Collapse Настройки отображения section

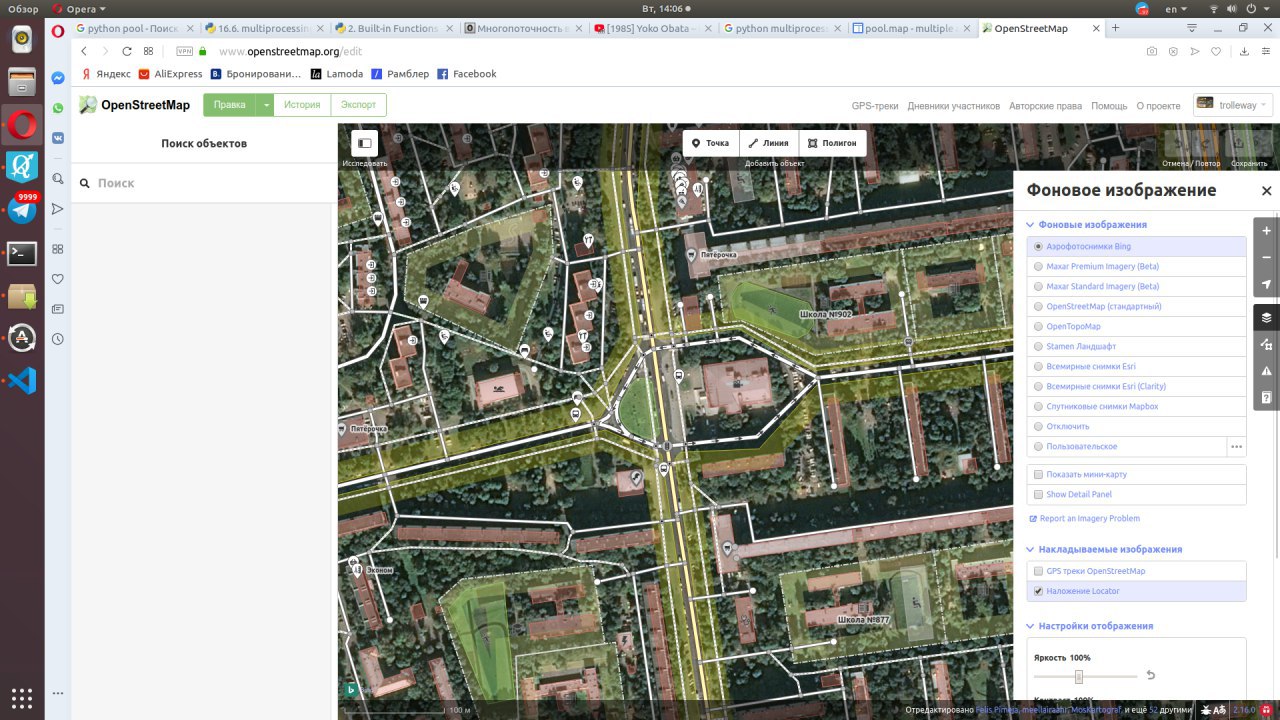click(x=1090, y=626)
